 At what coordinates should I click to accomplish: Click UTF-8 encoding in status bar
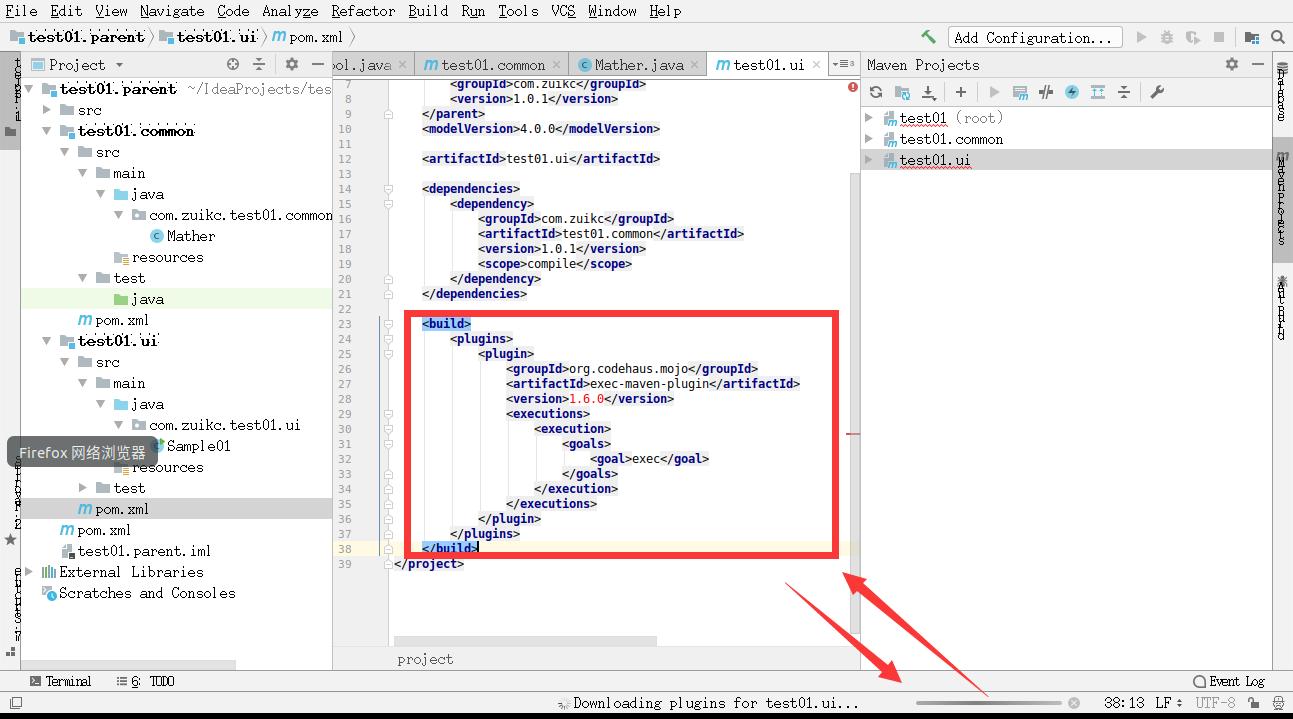click(x=1216, y=703)
